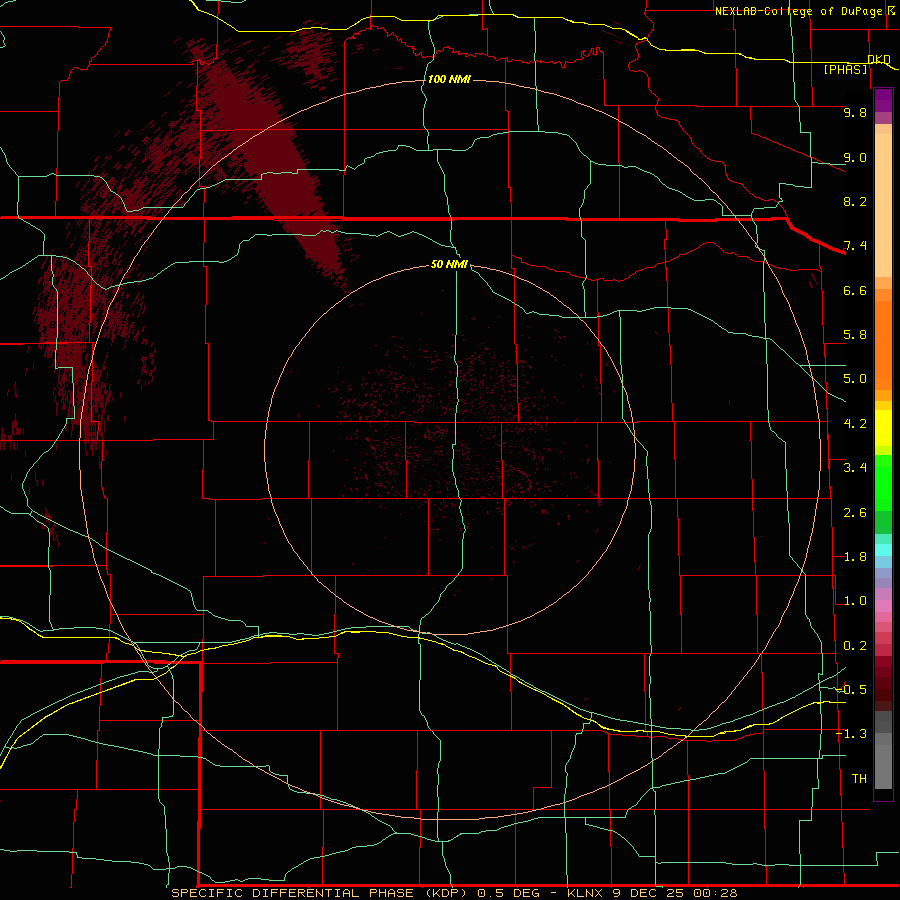Pick the cyan color bar segment
Viewport: 900px width, 900px height.
(883, 550)
